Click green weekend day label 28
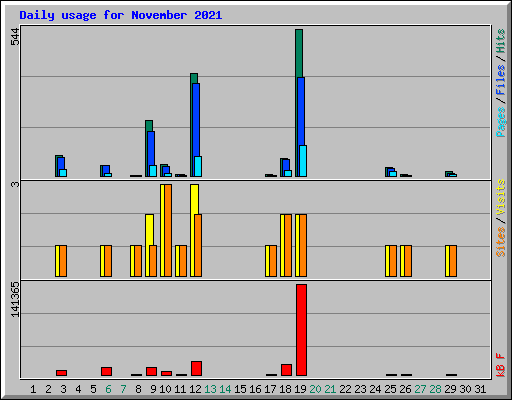The width and height of the screenshot is (512, 400). tap(435, 389)
